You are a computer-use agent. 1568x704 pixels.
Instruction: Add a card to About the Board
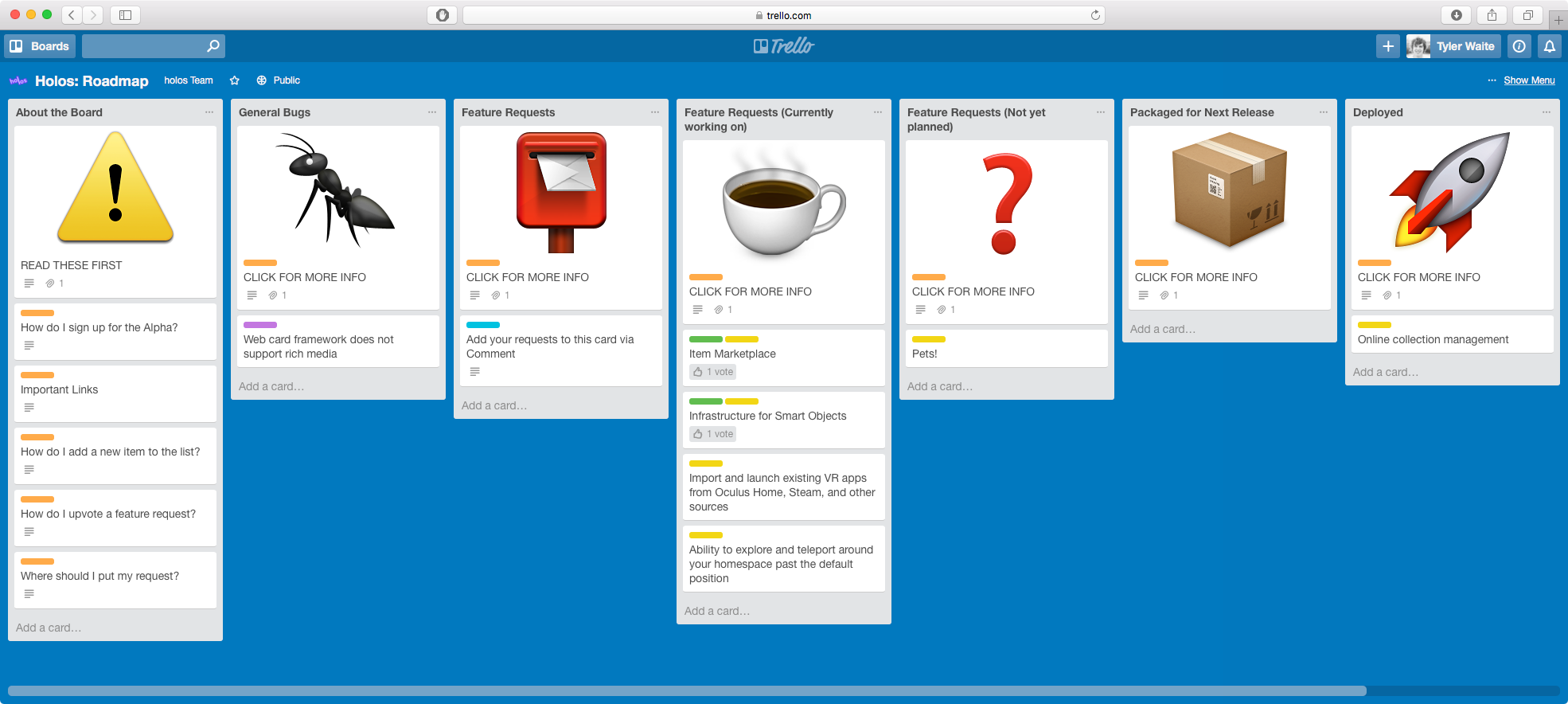49,628
